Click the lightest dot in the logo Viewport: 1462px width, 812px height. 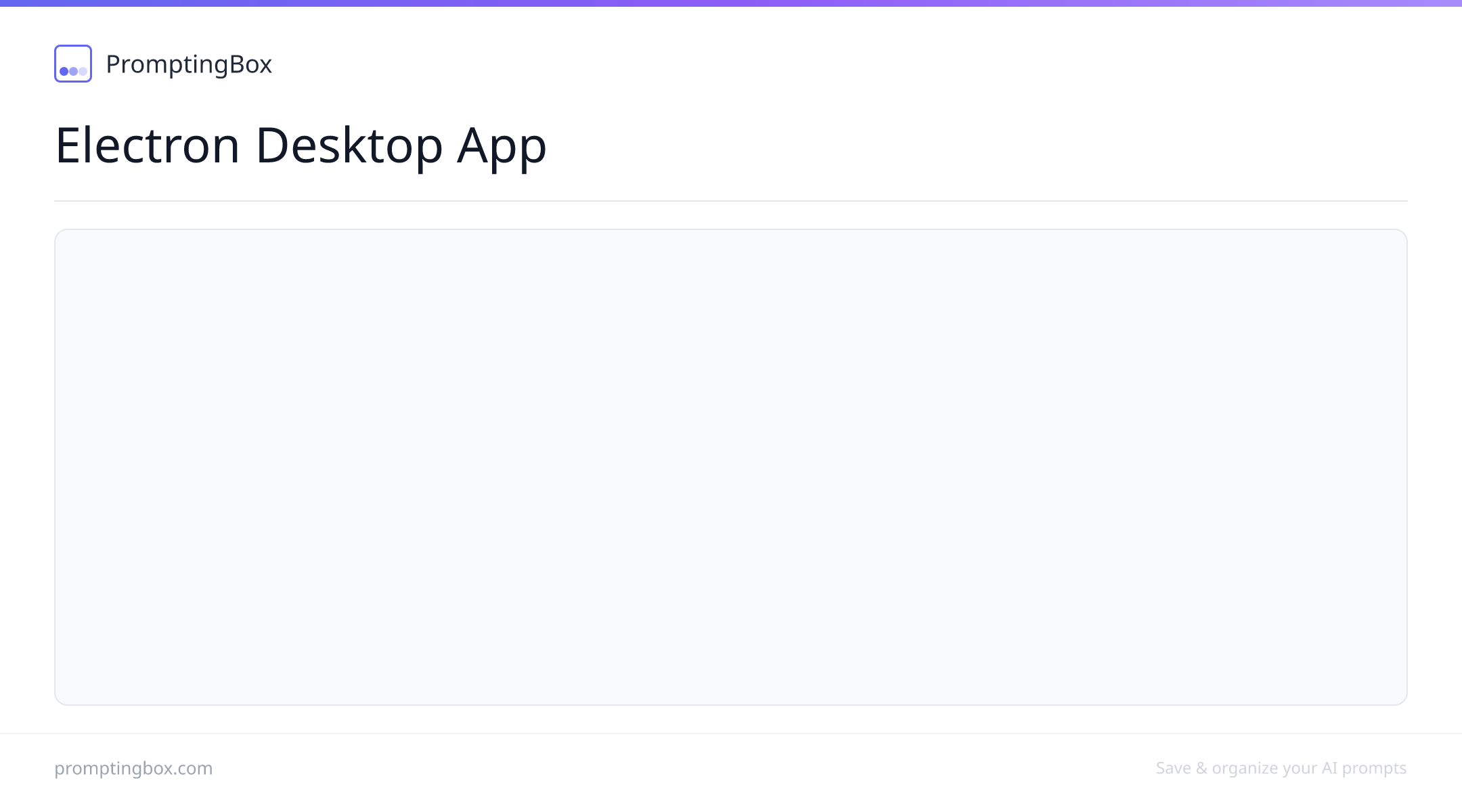(83, 71)
